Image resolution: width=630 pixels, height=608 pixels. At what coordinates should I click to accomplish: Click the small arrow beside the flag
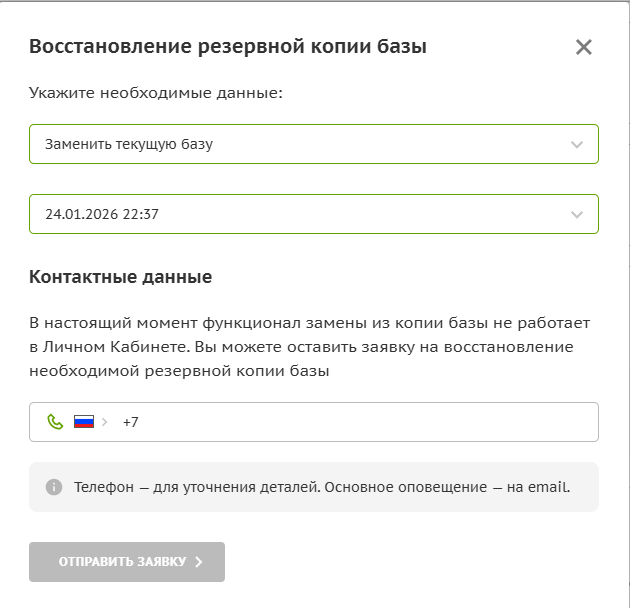pos(105,422)
